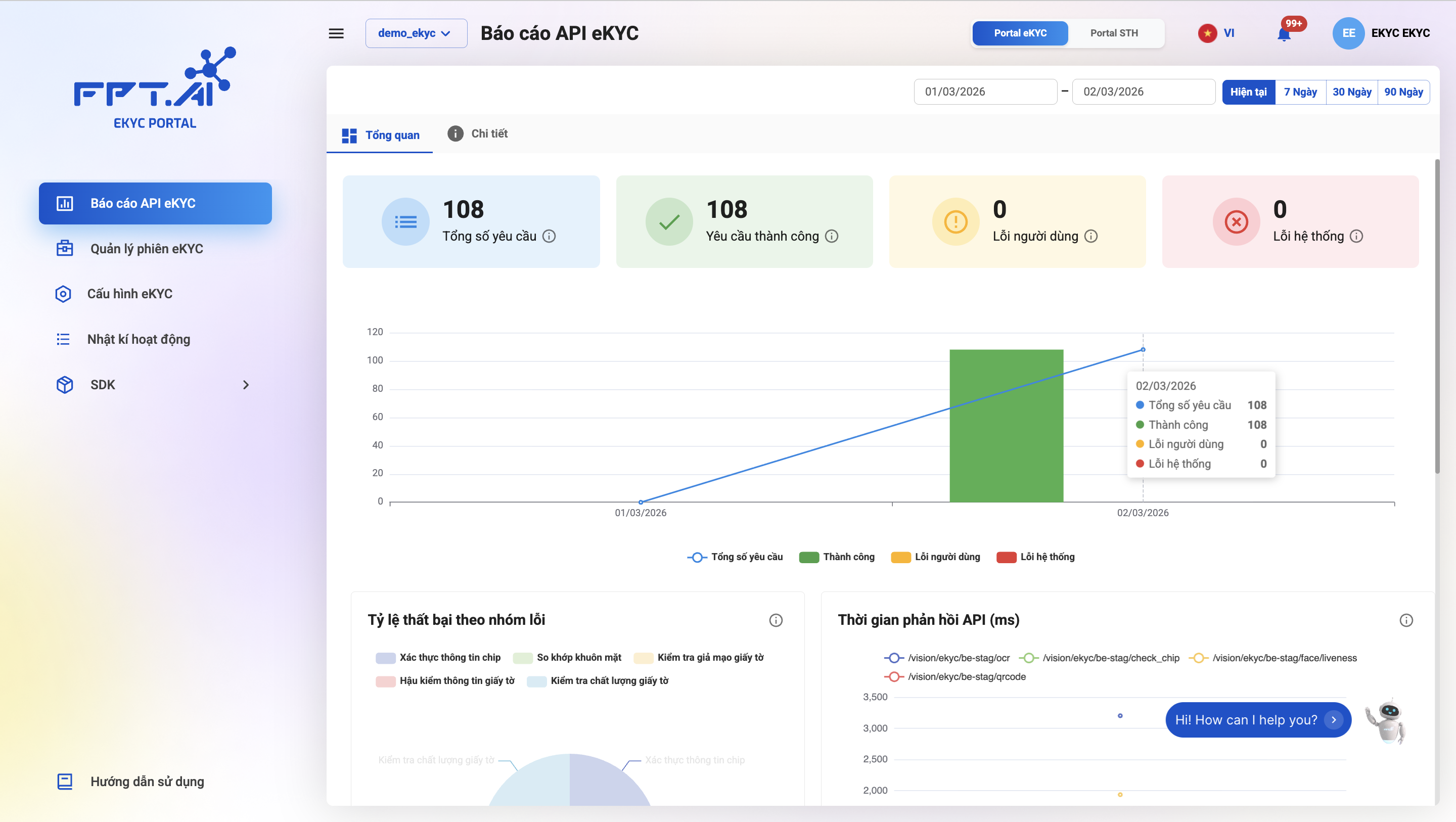The width and height of the screenshot is (1456, 822).
Task: Click the Tổng số yêu cầu list icon
Action: [x=405, y=221]
